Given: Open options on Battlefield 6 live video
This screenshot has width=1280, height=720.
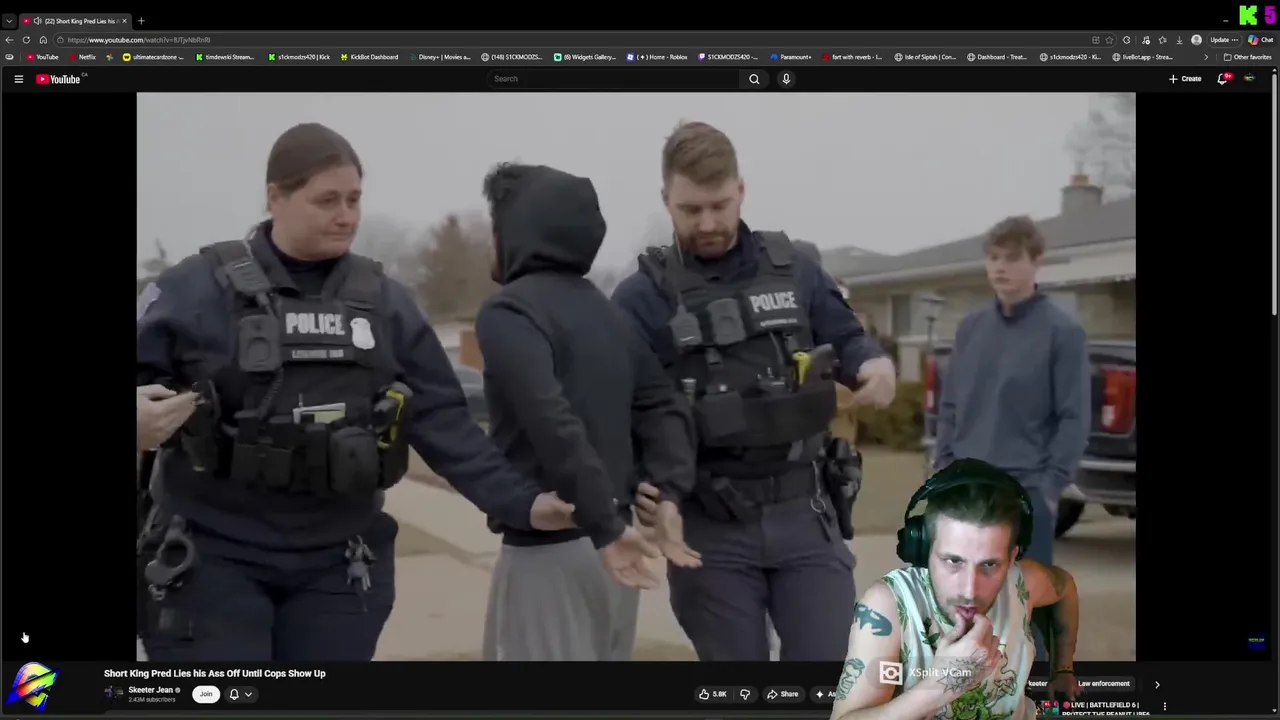Looking at the screenshot, I should tap(1164, 707).
